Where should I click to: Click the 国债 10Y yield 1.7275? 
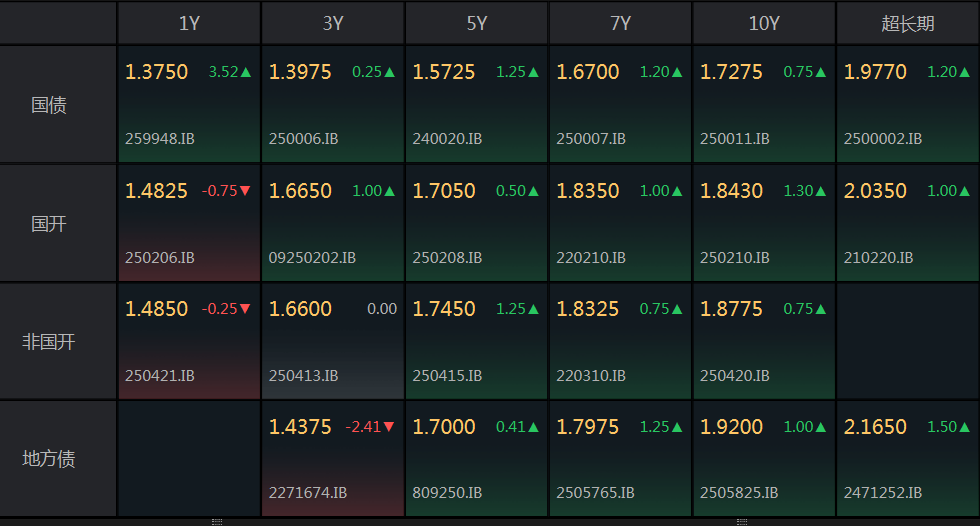pos(731,72)
